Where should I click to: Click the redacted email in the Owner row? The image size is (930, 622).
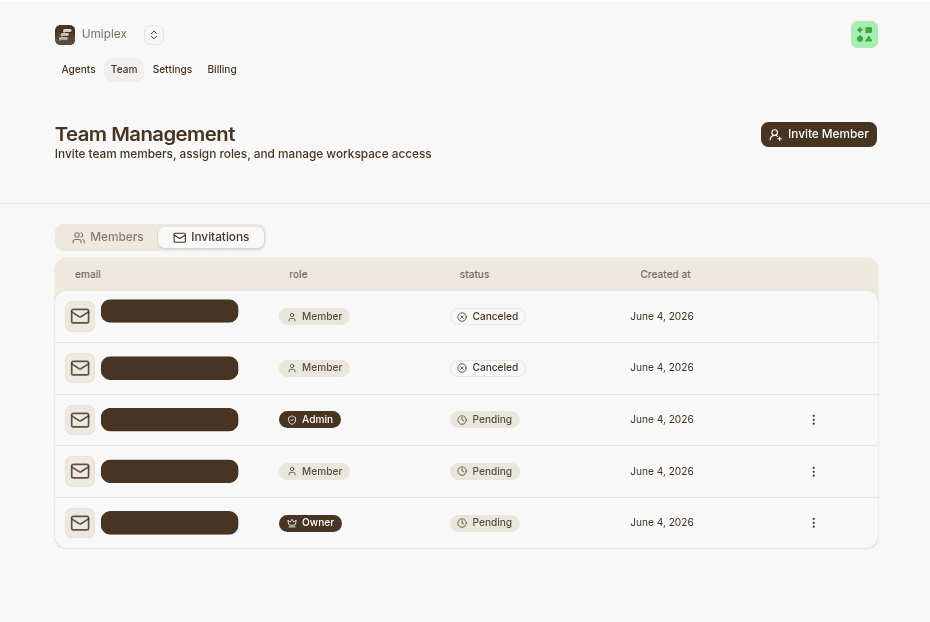point(170,523)
